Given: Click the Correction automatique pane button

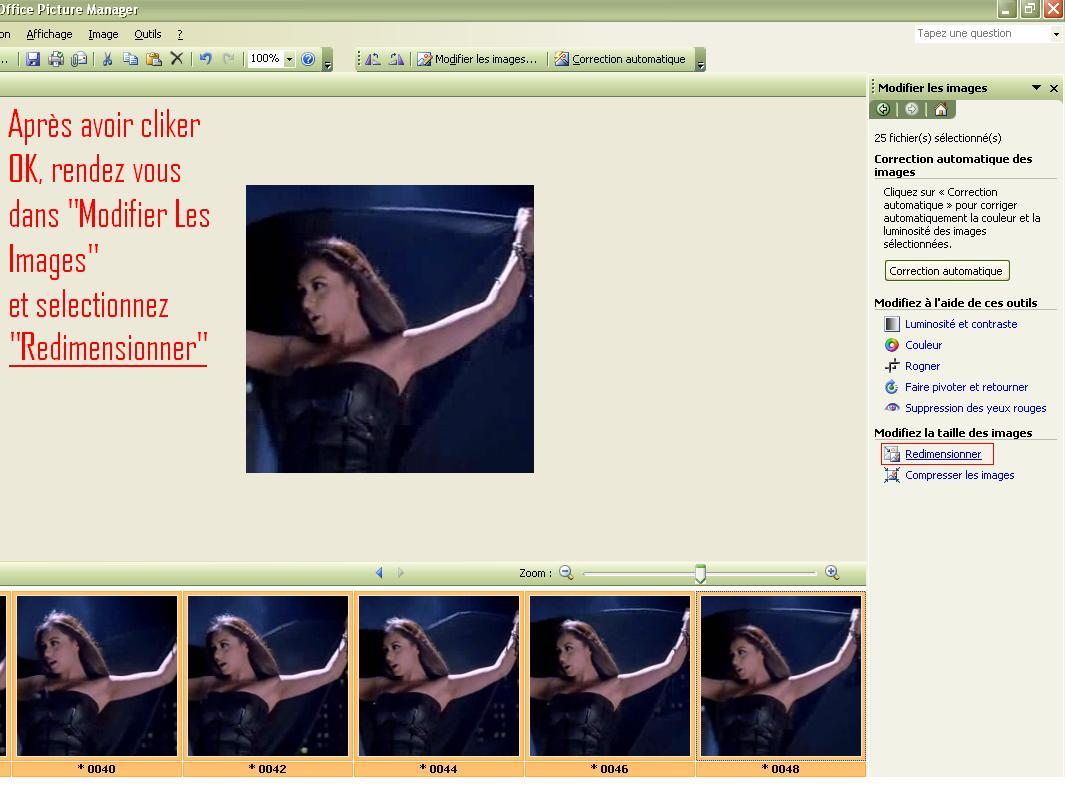Looking at the screenshot, I should (x=946, y=270).
